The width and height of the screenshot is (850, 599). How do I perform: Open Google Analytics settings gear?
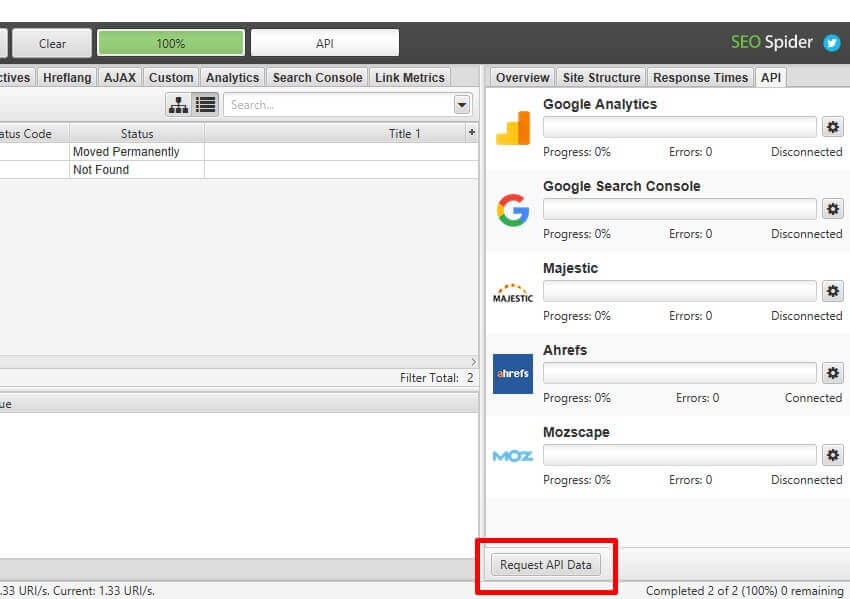click(832, 127)
